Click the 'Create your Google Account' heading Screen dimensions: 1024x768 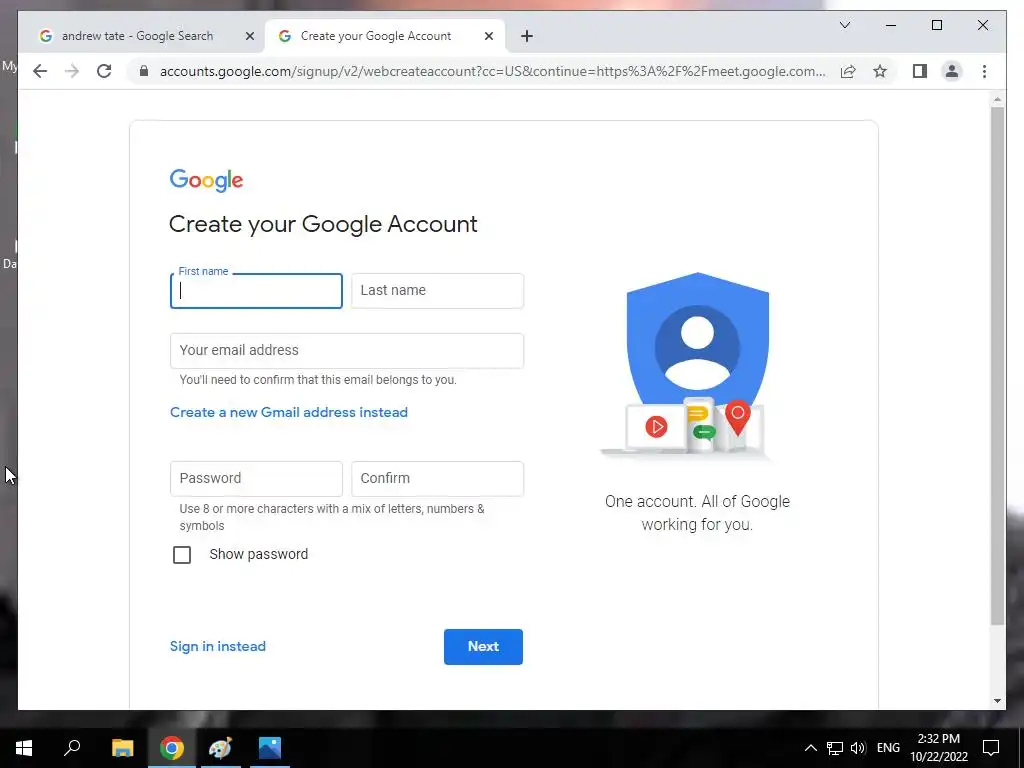click(323, 224)
